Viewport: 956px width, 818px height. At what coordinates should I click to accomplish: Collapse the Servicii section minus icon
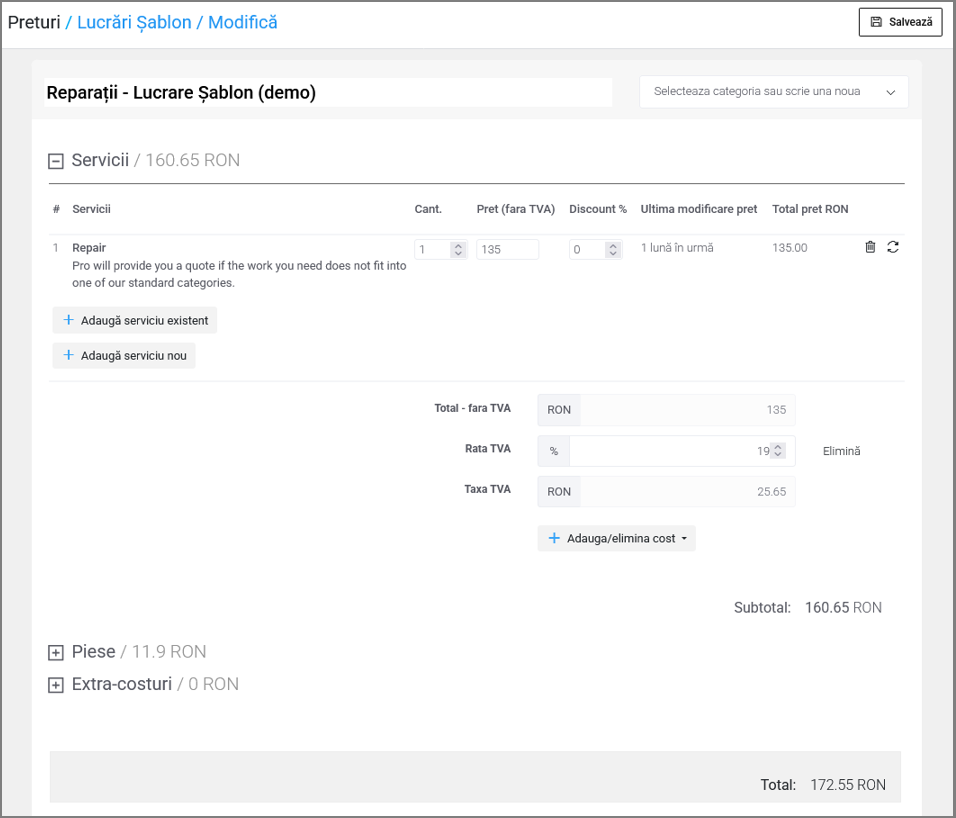56,161
